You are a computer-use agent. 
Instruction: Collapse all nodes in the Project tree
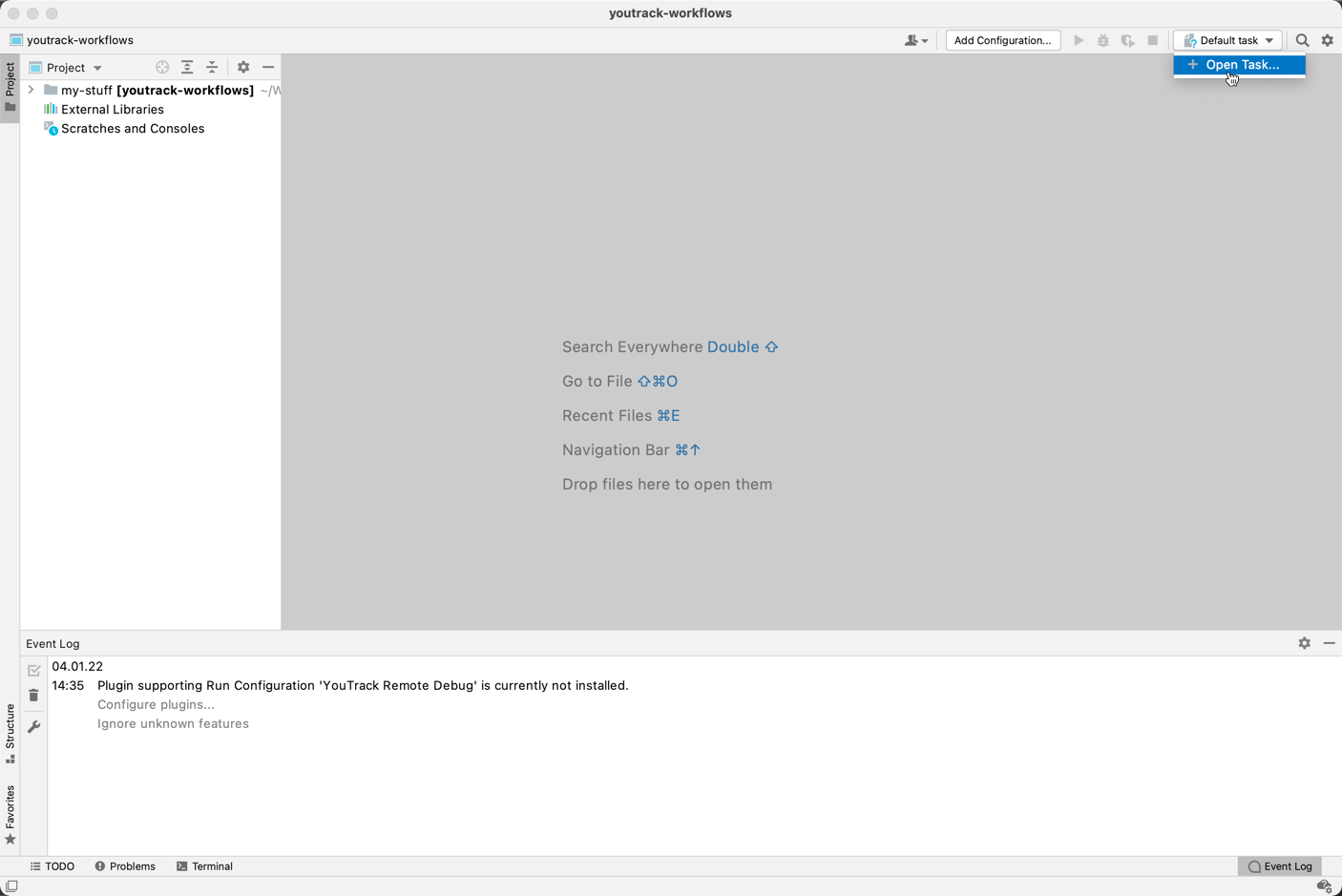(x=212, y=67)
